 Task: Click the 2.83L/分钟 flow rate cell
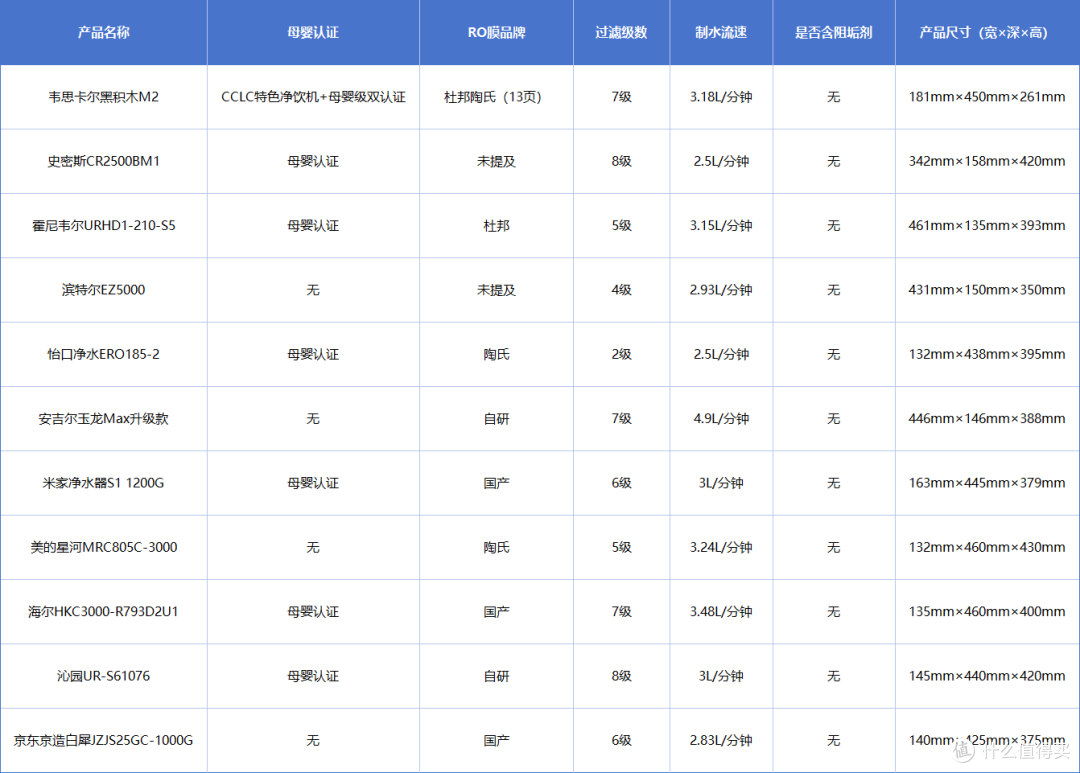coord(721,740)
